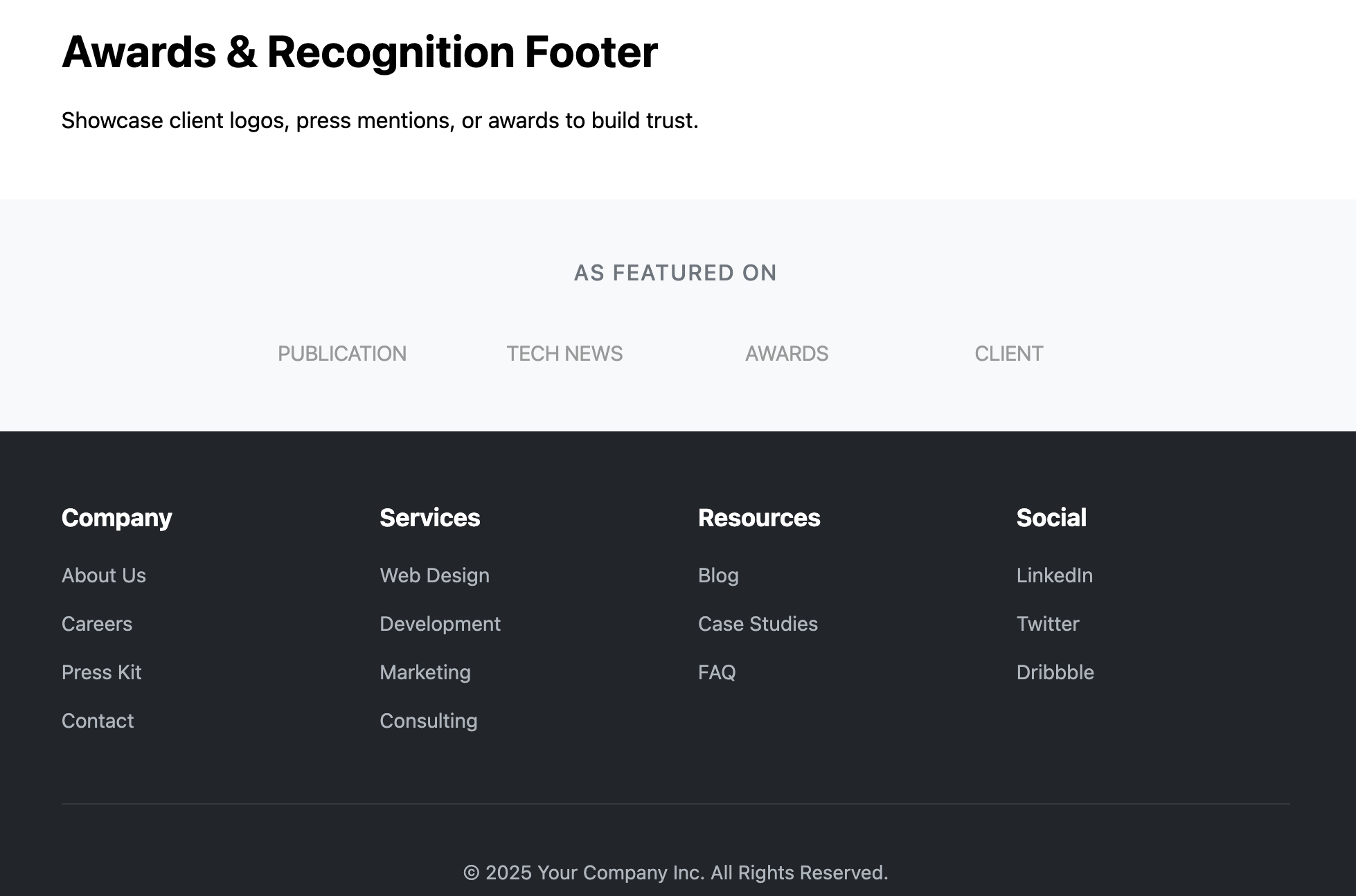The width and height of the screenshot is (1356, 896).
Task: Click the PUBLICATION logo placeholder
Action: click(342, 354)
